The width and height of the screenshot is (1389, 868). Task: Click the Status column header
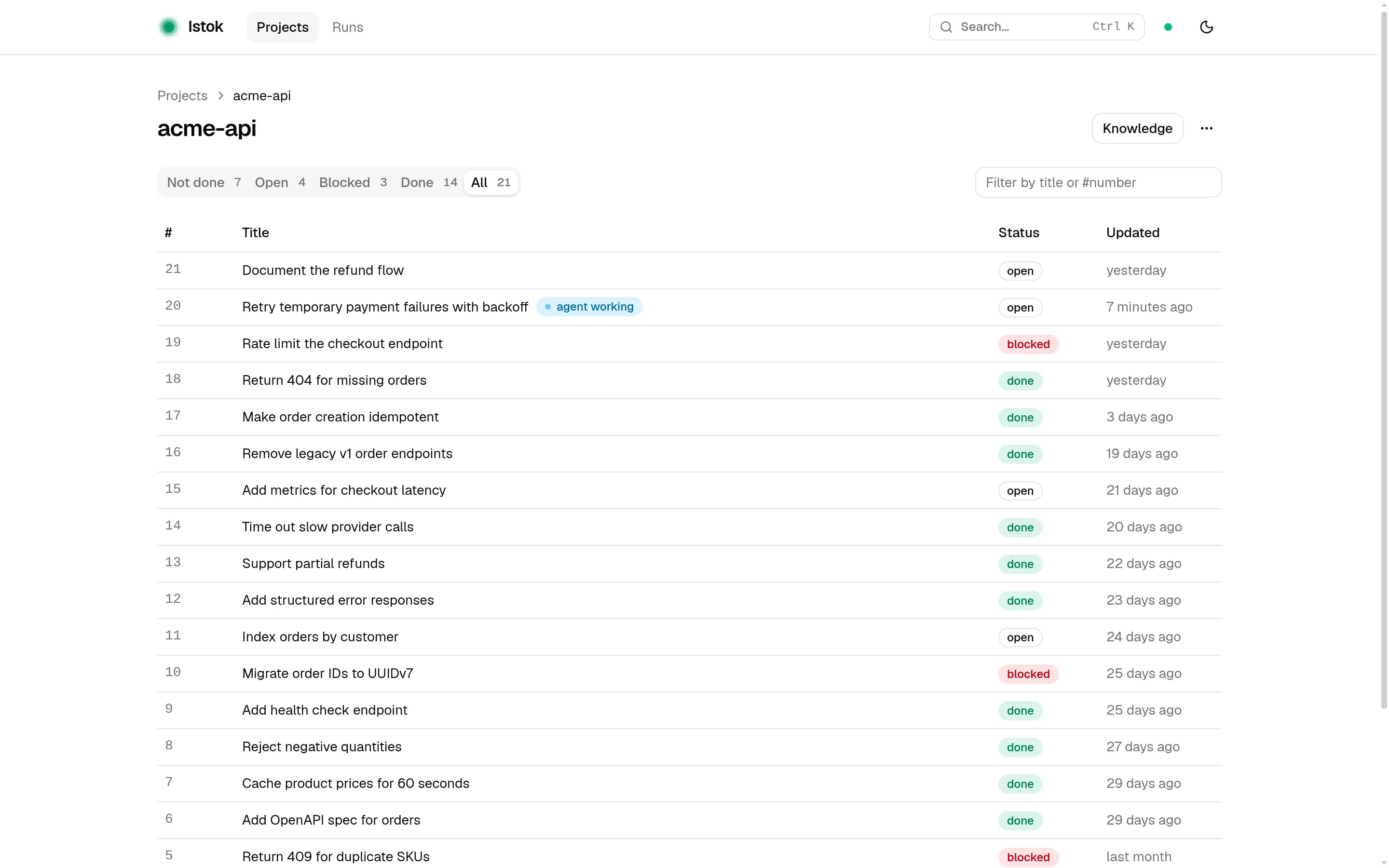point(1018,233)
